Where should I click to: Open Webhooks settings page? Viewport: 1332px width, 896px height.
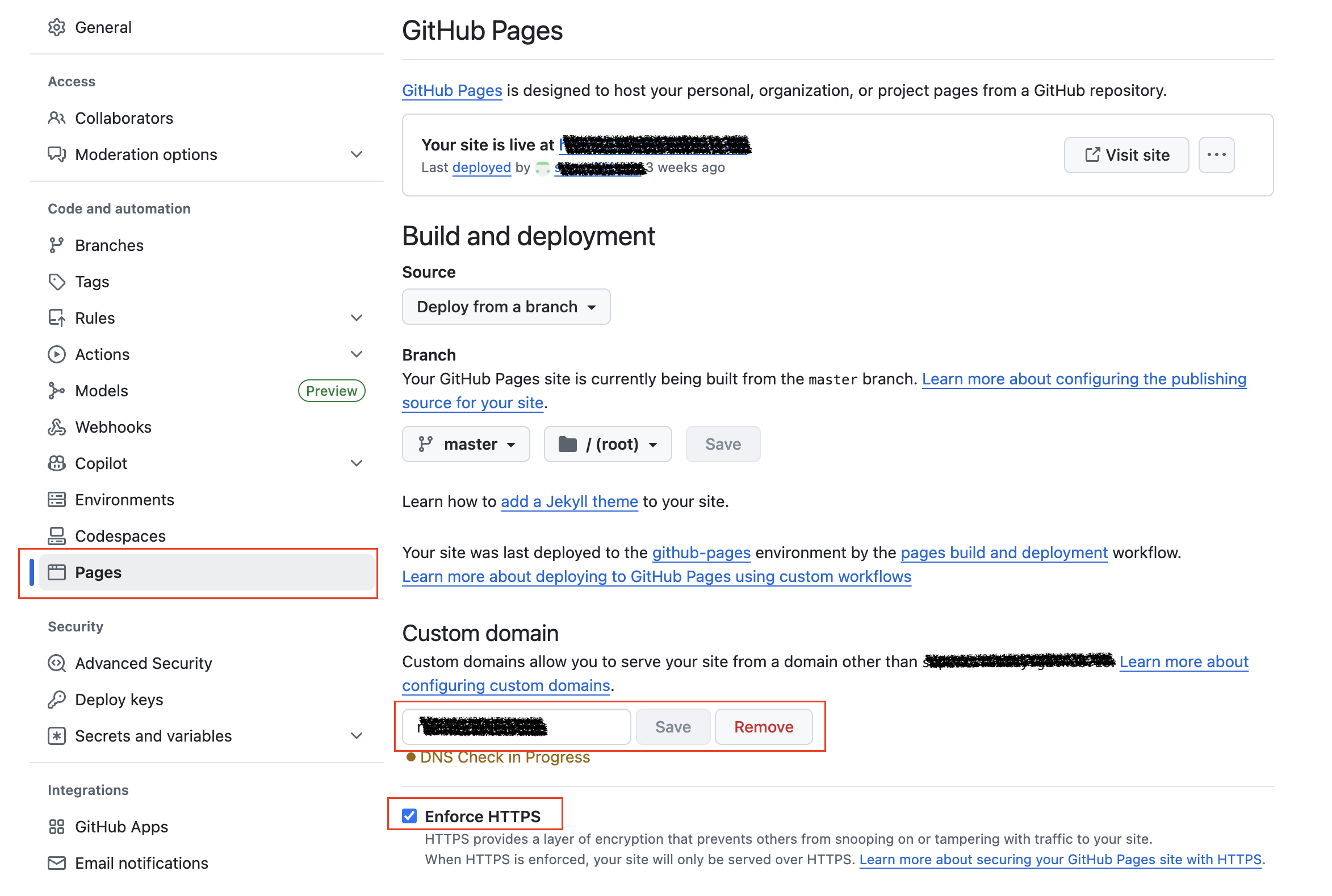coord(206,427)
